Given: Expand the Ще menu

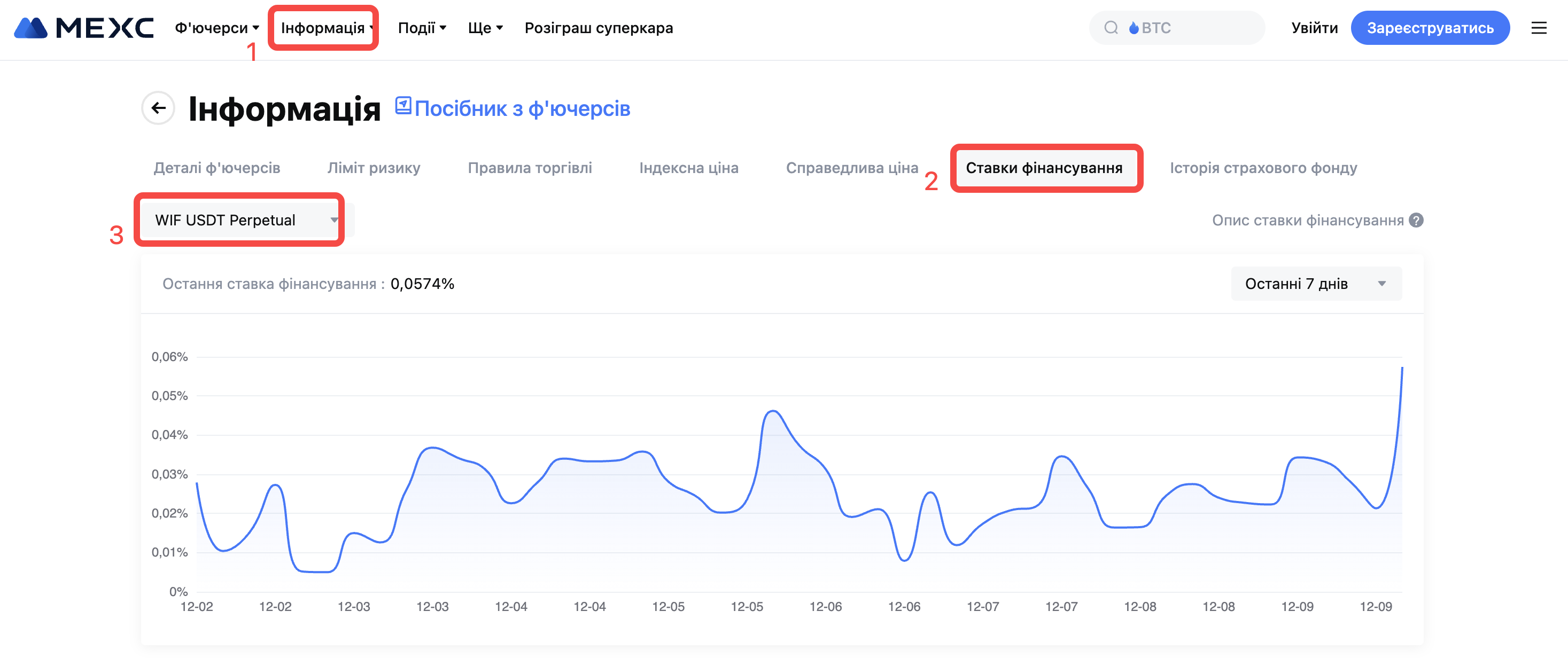Looking at the screenshot, I should 485,28.
